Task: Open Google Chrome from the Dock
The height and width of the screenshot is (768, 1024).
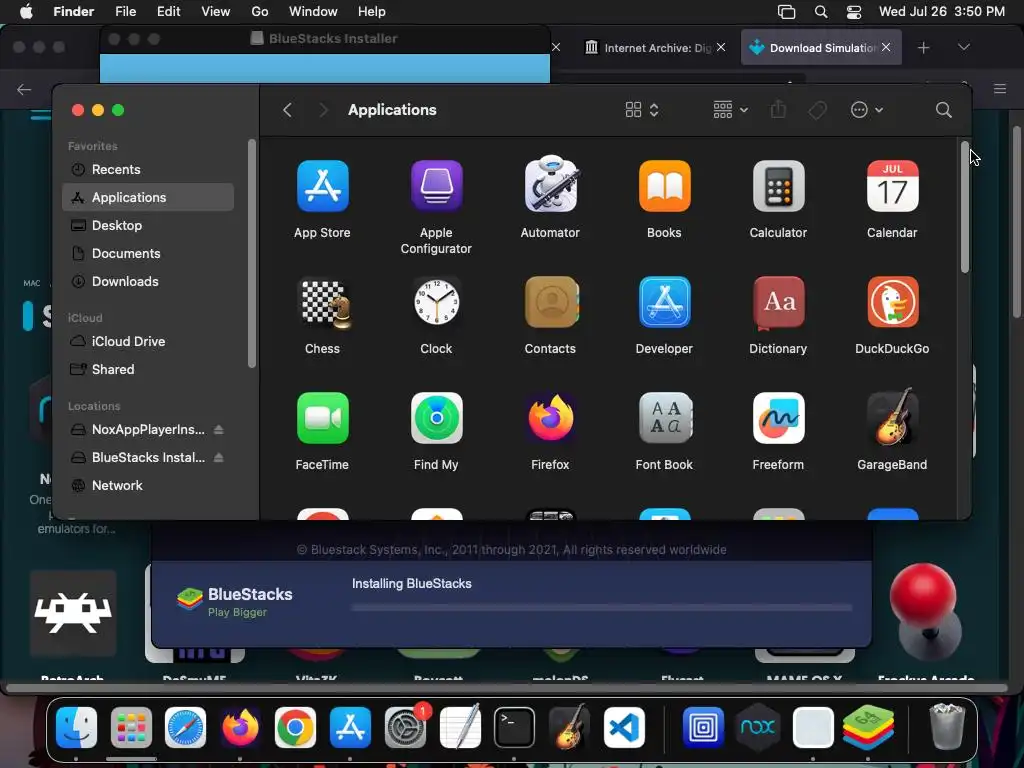Action: point(295,728)
